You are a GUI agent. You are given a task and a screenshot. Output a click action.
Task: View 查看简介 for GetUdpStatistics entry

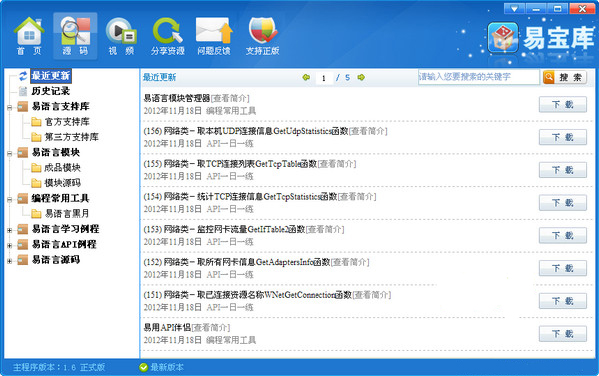click(x=368, y=131)
